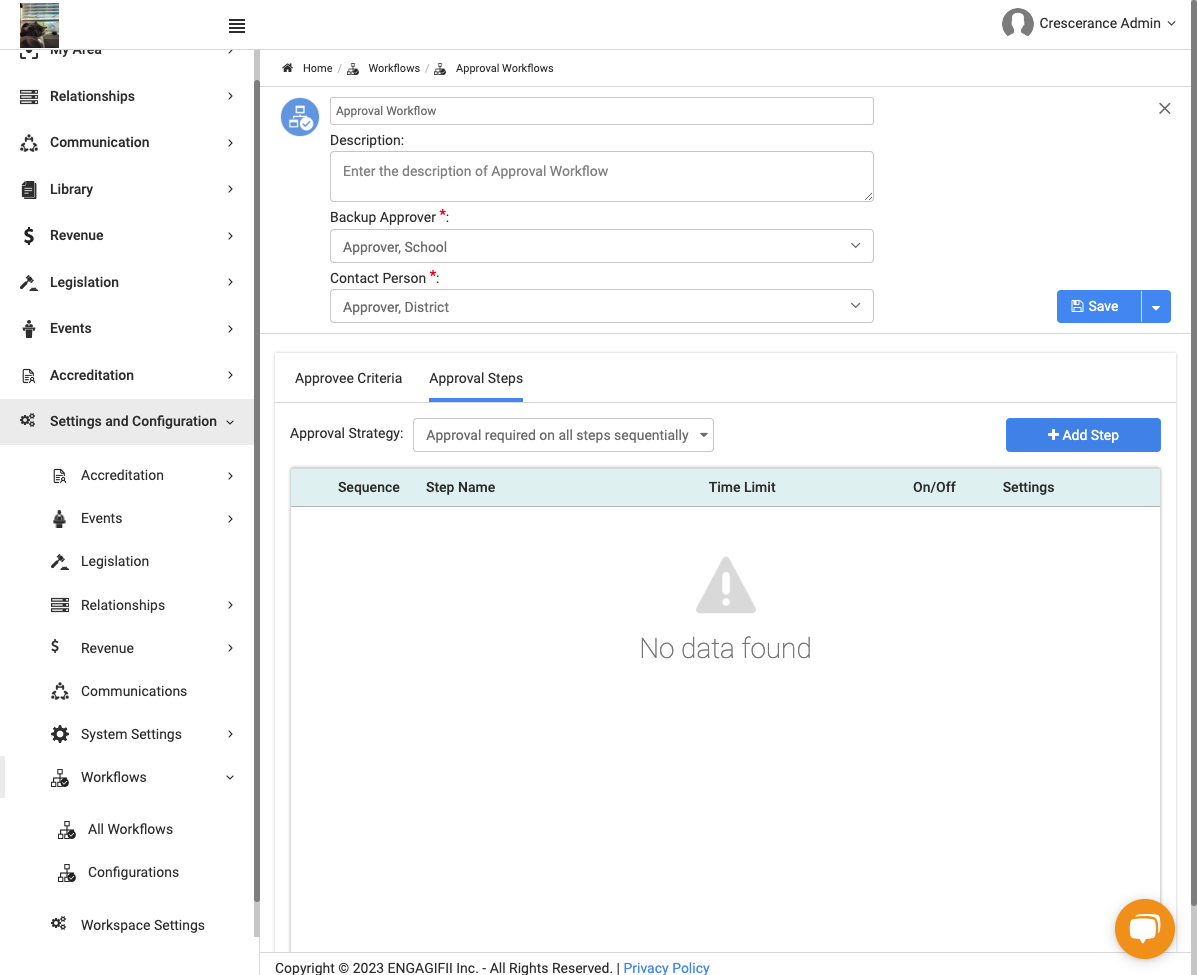Collapse the Workflows submenu chevron
1197x975 pixels.
(230, 778)
